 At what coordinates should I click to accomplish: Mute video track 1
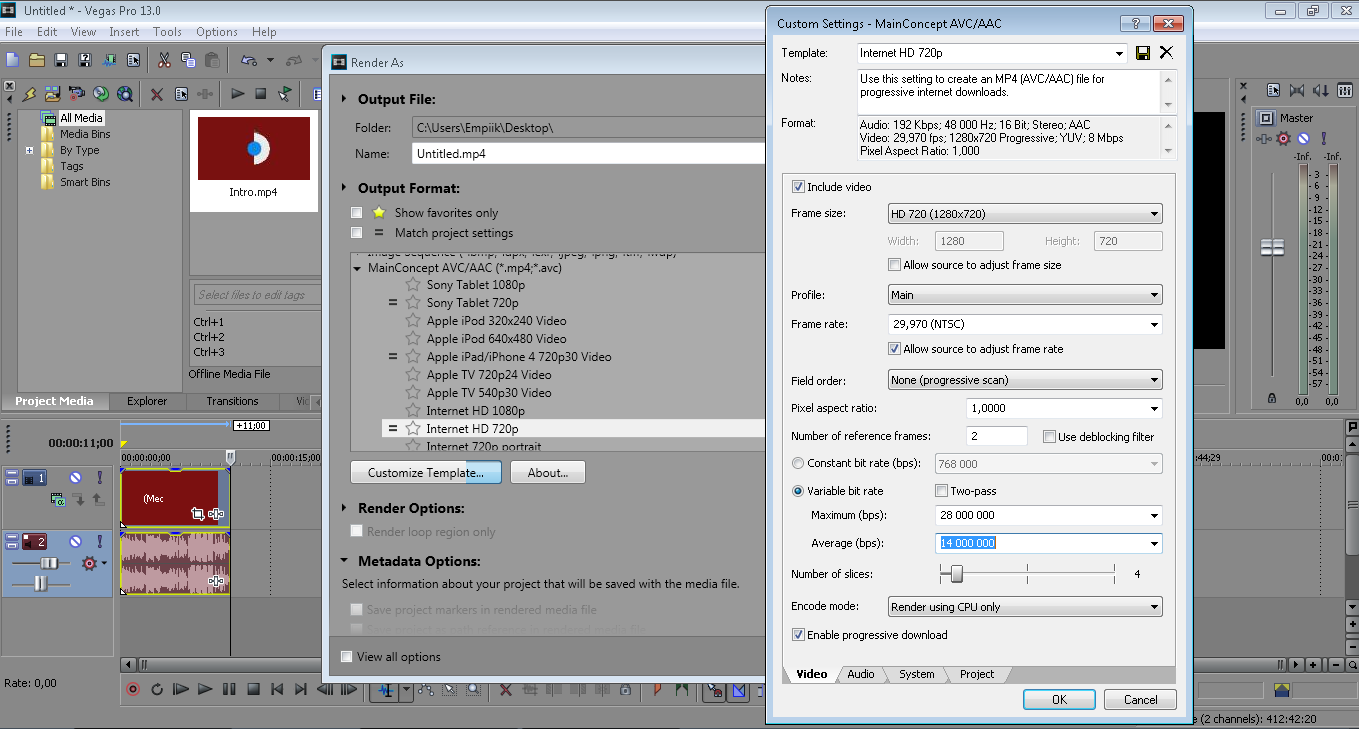point(75,479)
